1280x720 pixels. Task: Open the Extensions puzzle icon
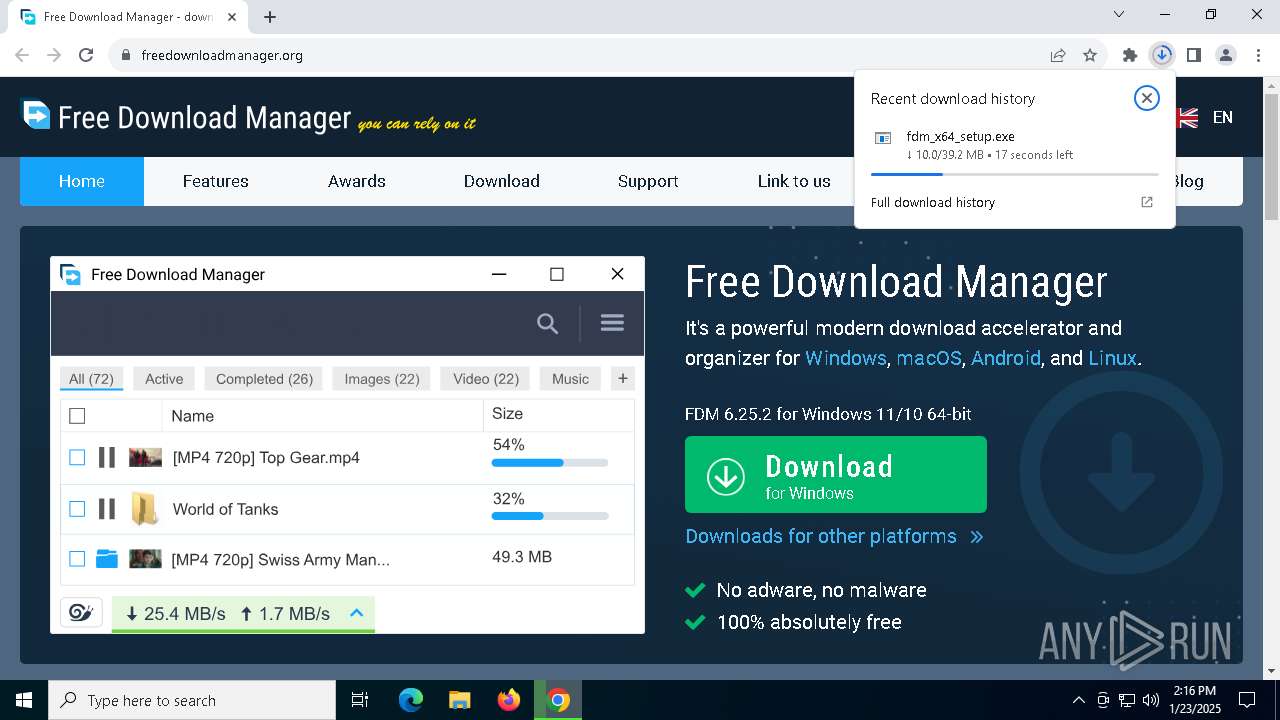pos(1130,55)
